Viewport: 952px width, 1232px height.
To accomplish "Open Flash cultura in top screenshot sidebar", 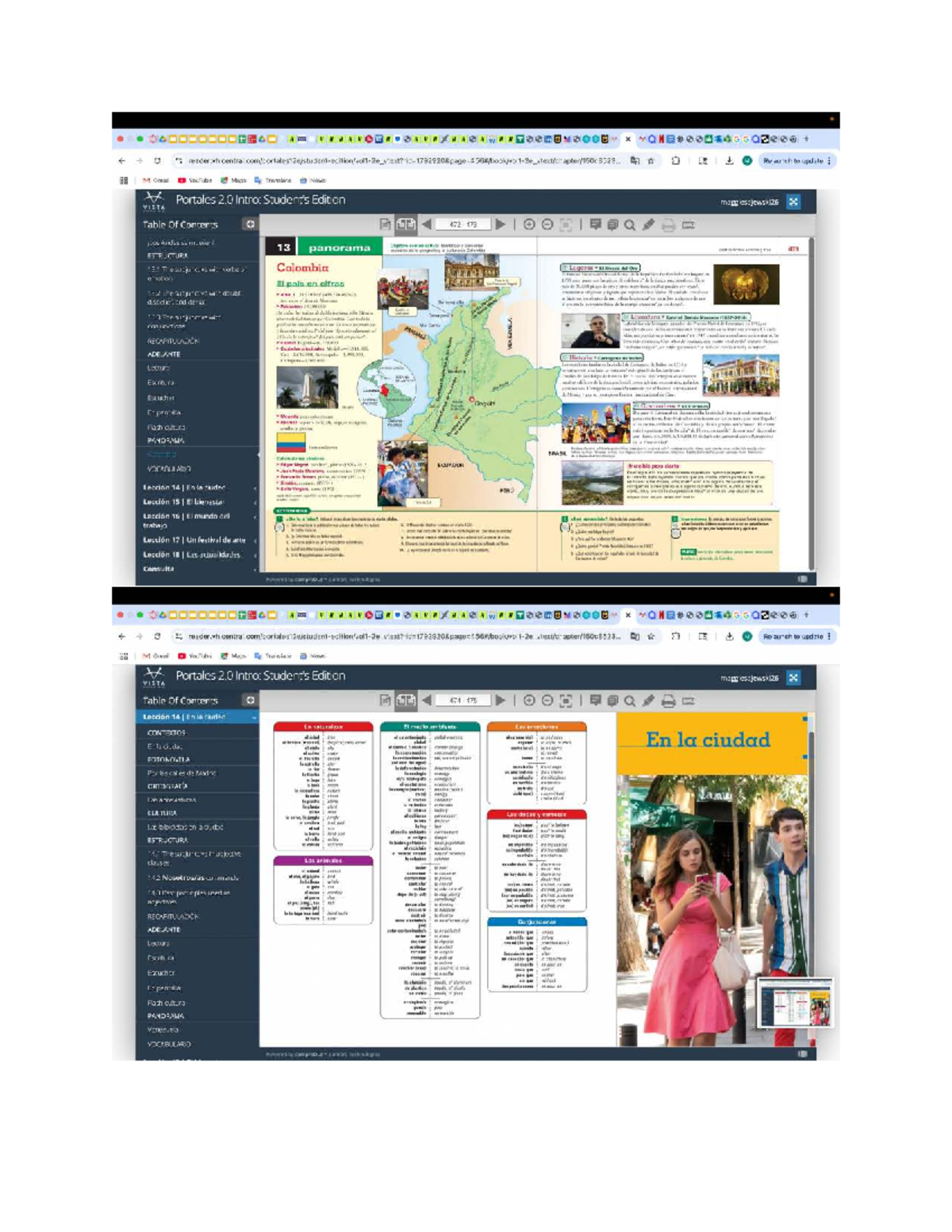I will tap(165, 427).
